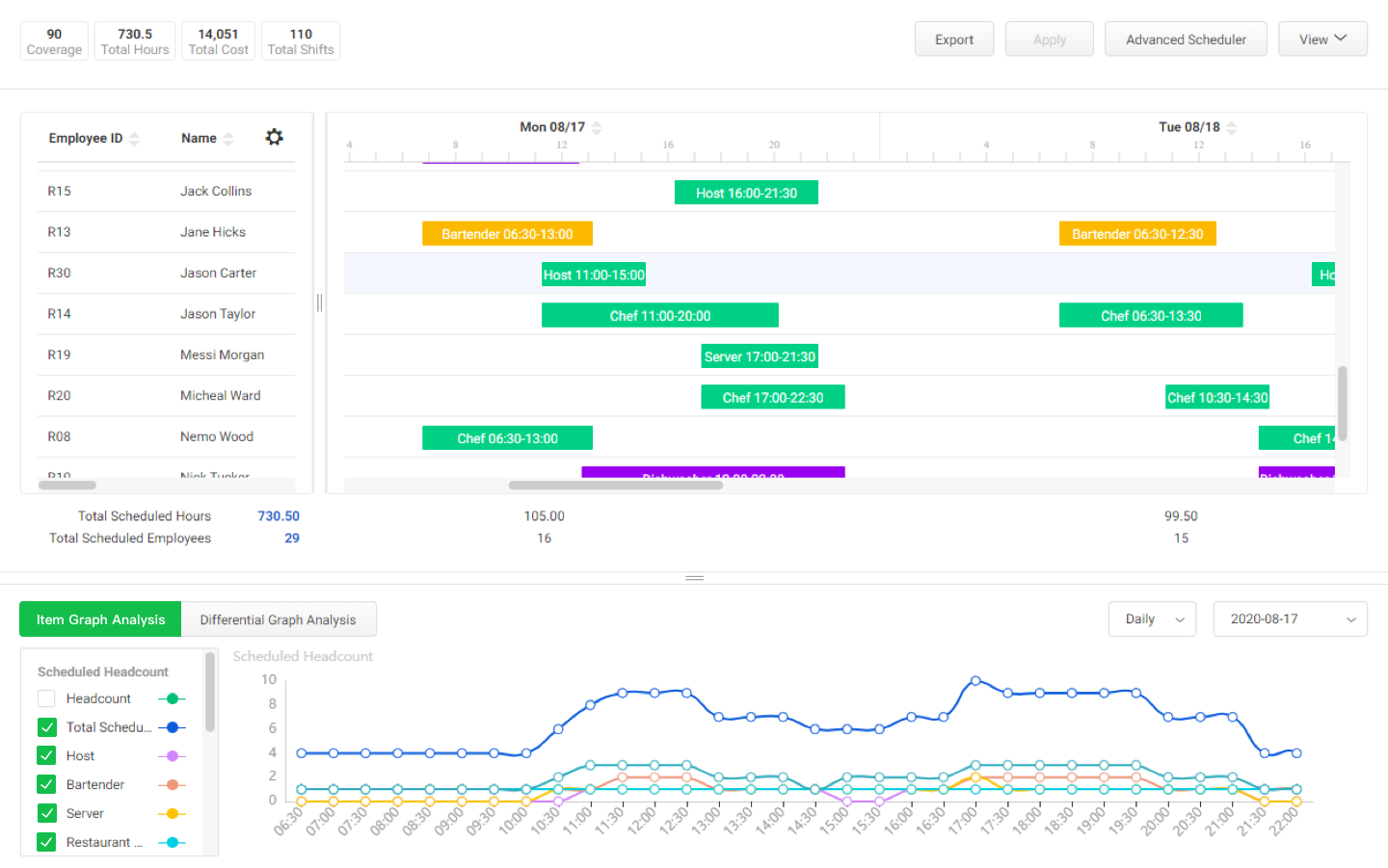Select Nemo Wood Chef 06:30-13:00 shift
The height and width of the screenshot is (868, 1388).
click(507, 438)
